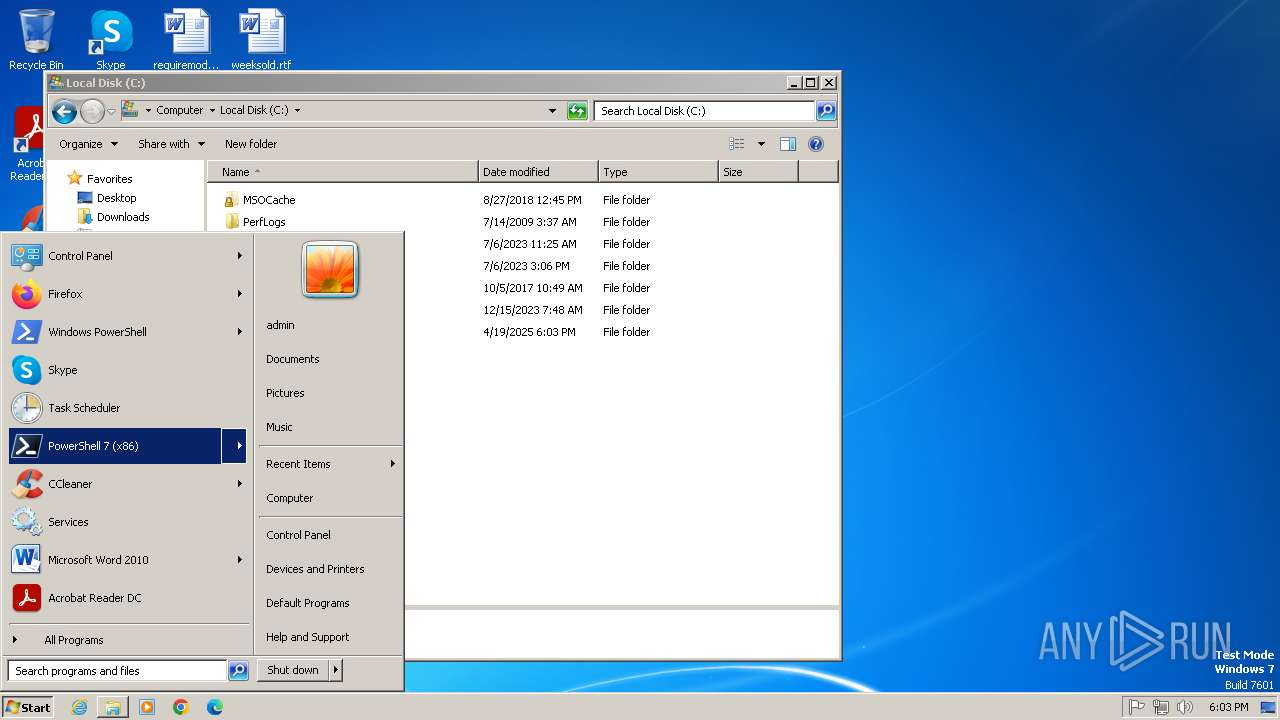This screenshot has height=720, width=1280.
Task: Open the Share with menu
Action: [x=171, y=144]
